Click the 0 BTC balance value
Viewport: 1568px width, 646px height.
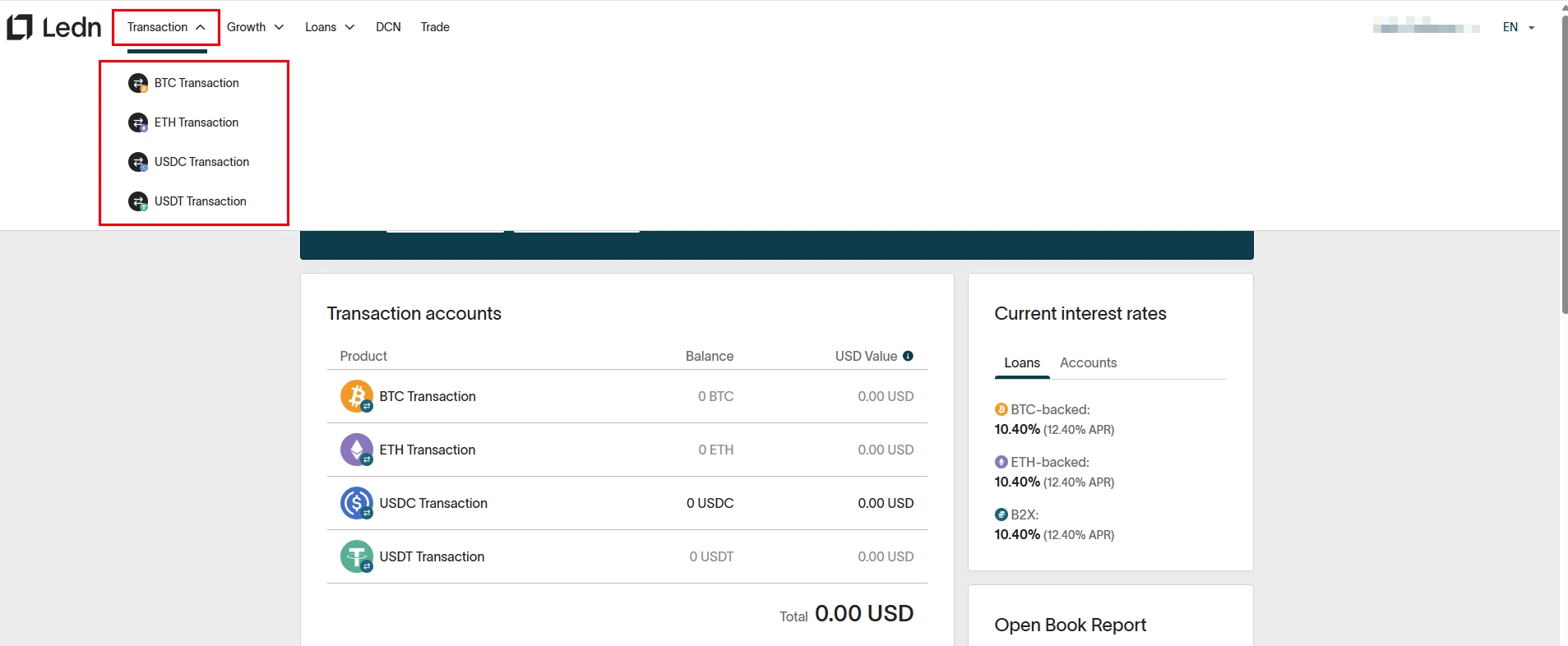(x=716, y=396)
